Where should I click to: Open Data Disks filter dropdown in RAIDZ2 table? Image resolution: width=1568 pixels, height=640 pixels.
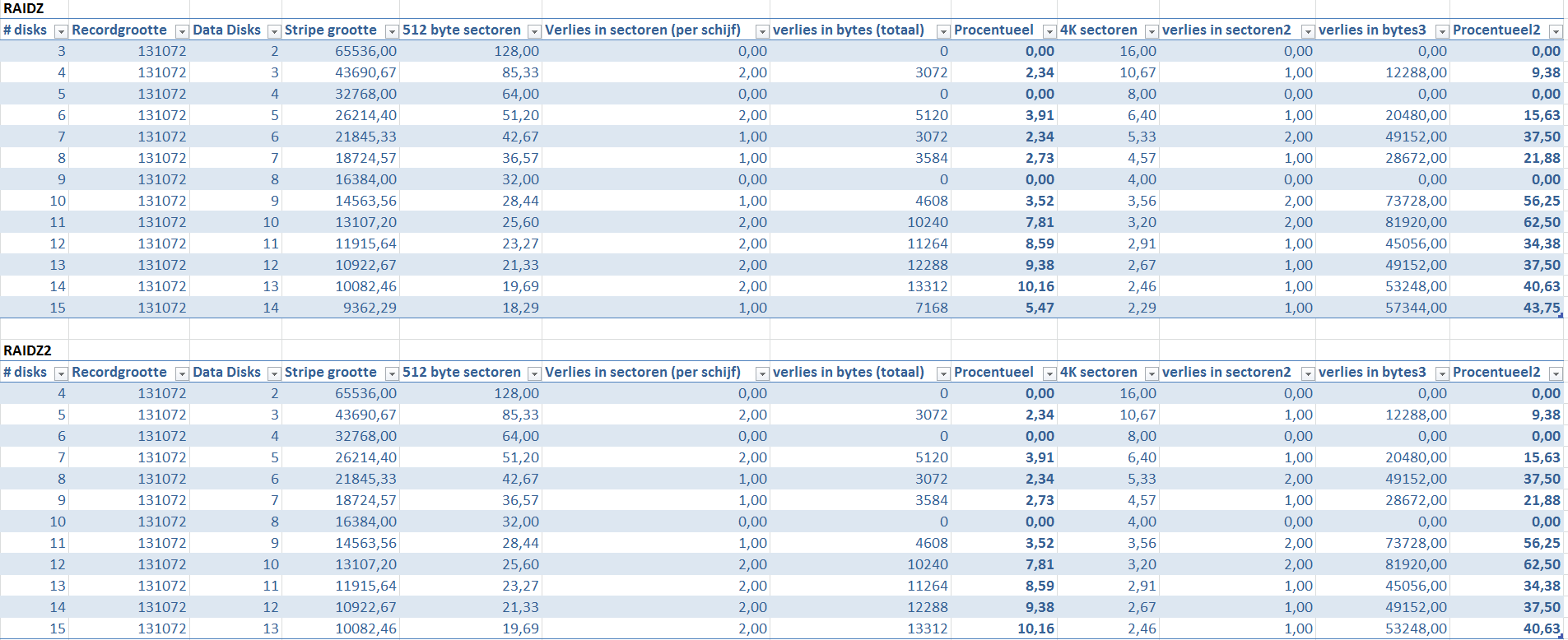coord(274,373)
